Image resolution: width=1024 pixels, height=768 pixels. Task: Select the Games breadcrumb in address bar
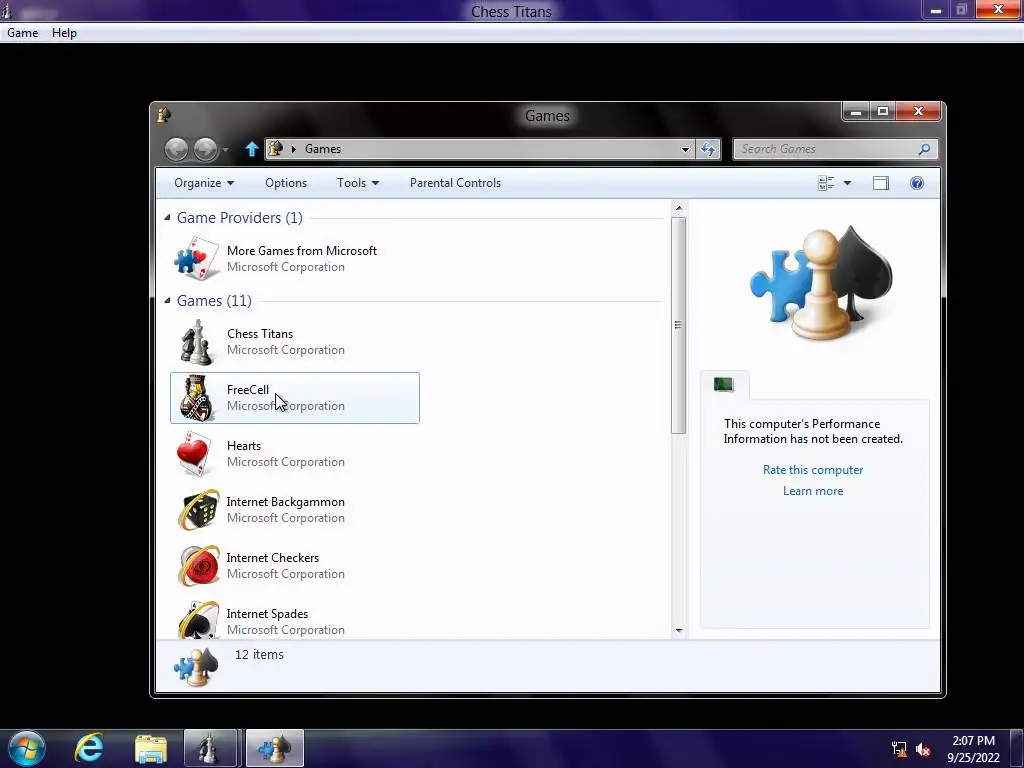point(323,149)
